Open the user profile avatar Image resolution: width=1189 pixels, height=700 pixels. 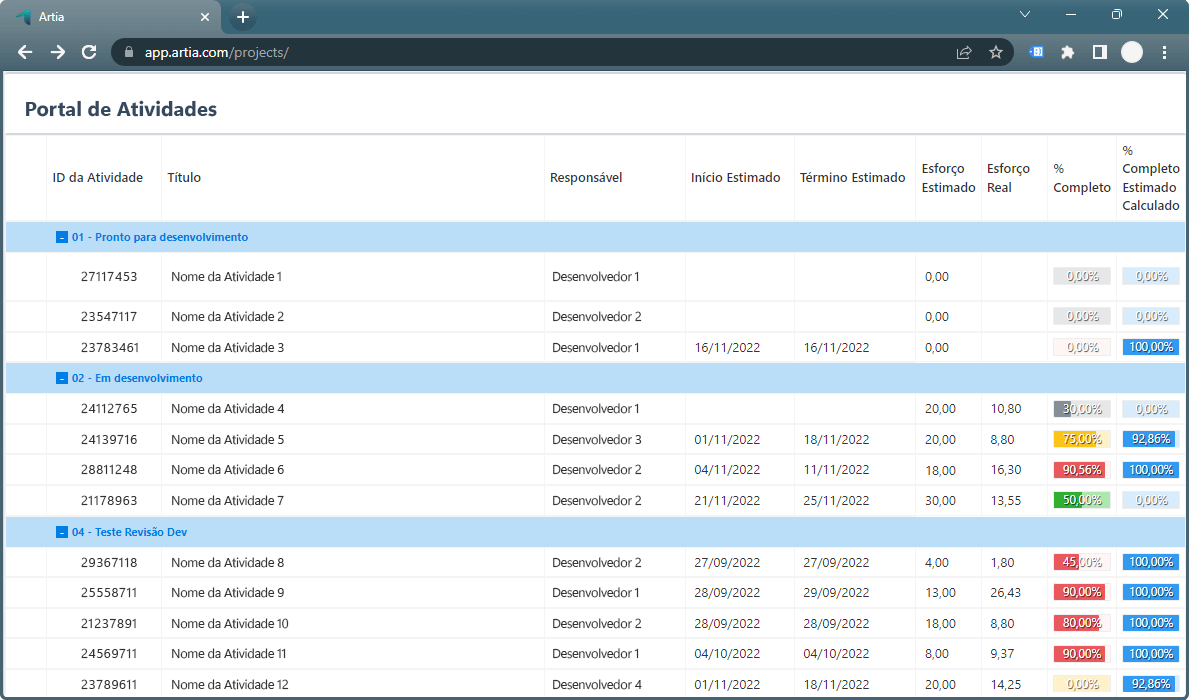point(1132,52)
